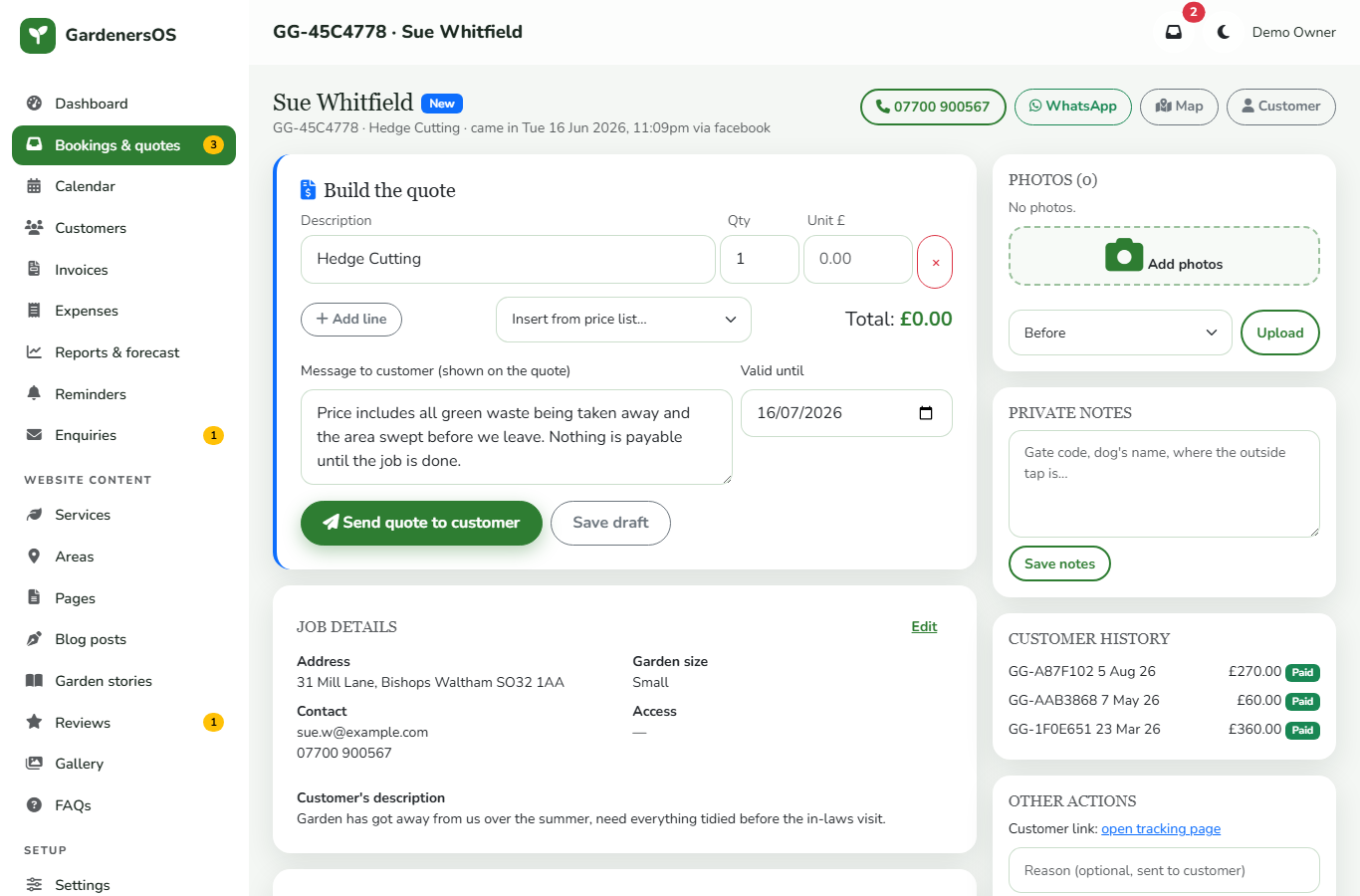Click the GardenersOS leaf logo

click(38, 35)
